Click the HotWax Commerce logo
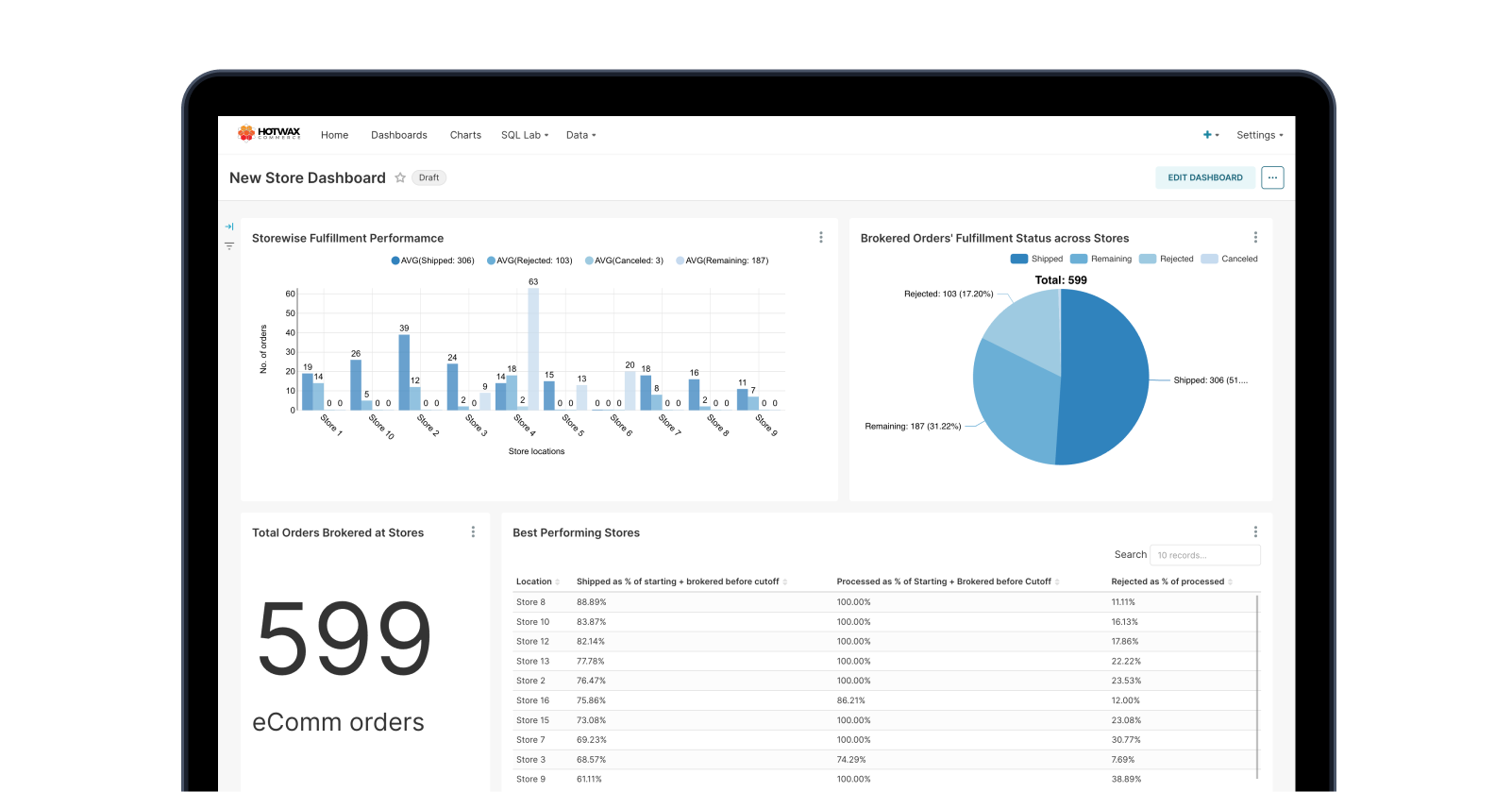Image resolution: width=1512 pixels, height=792 pixels. pyautogui.click(x=269, y=134)
